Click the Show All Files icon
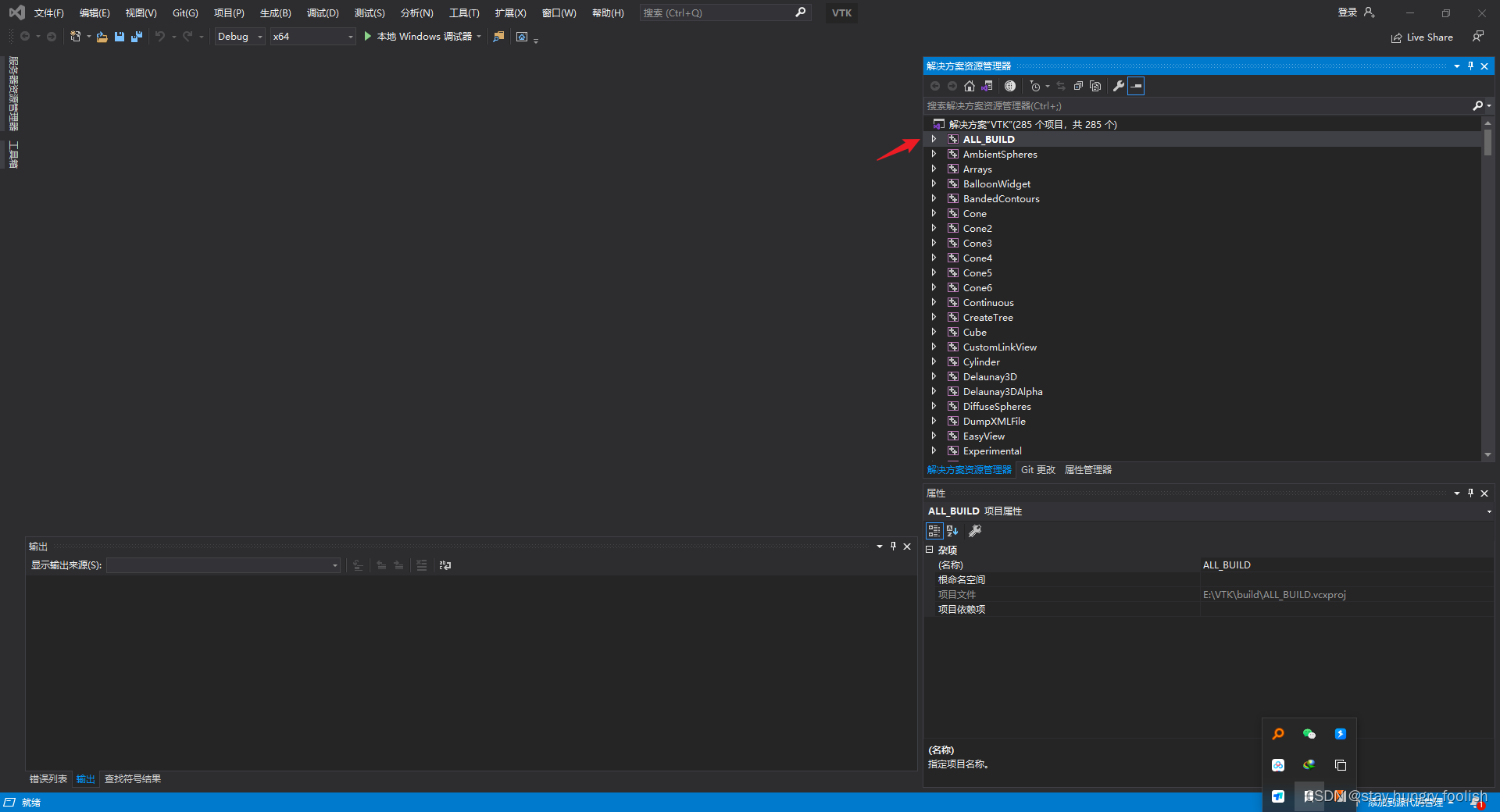 coord(1095,86)
